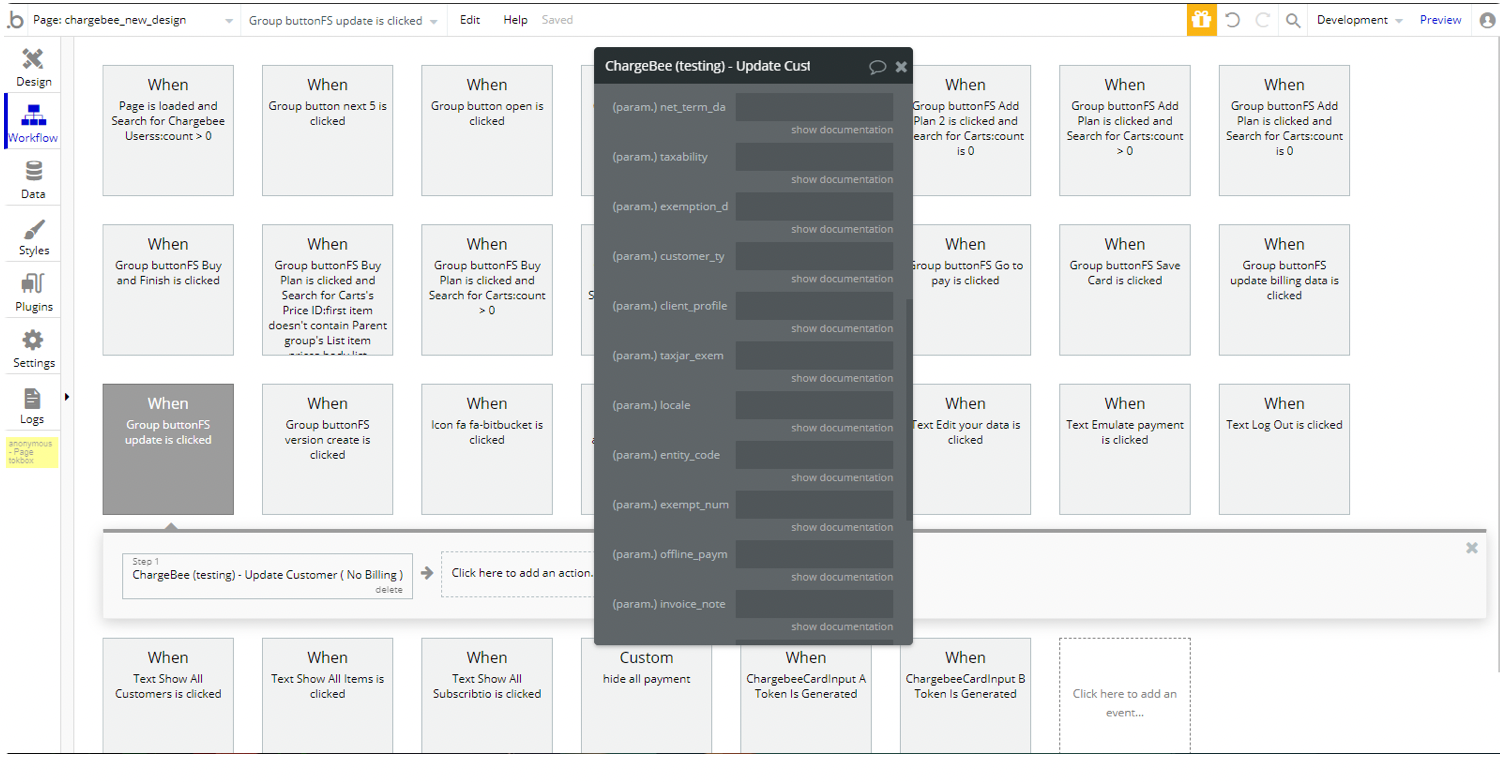Close the workflow steps panel
This screenshot has height=782, width=1500.
1471,548
